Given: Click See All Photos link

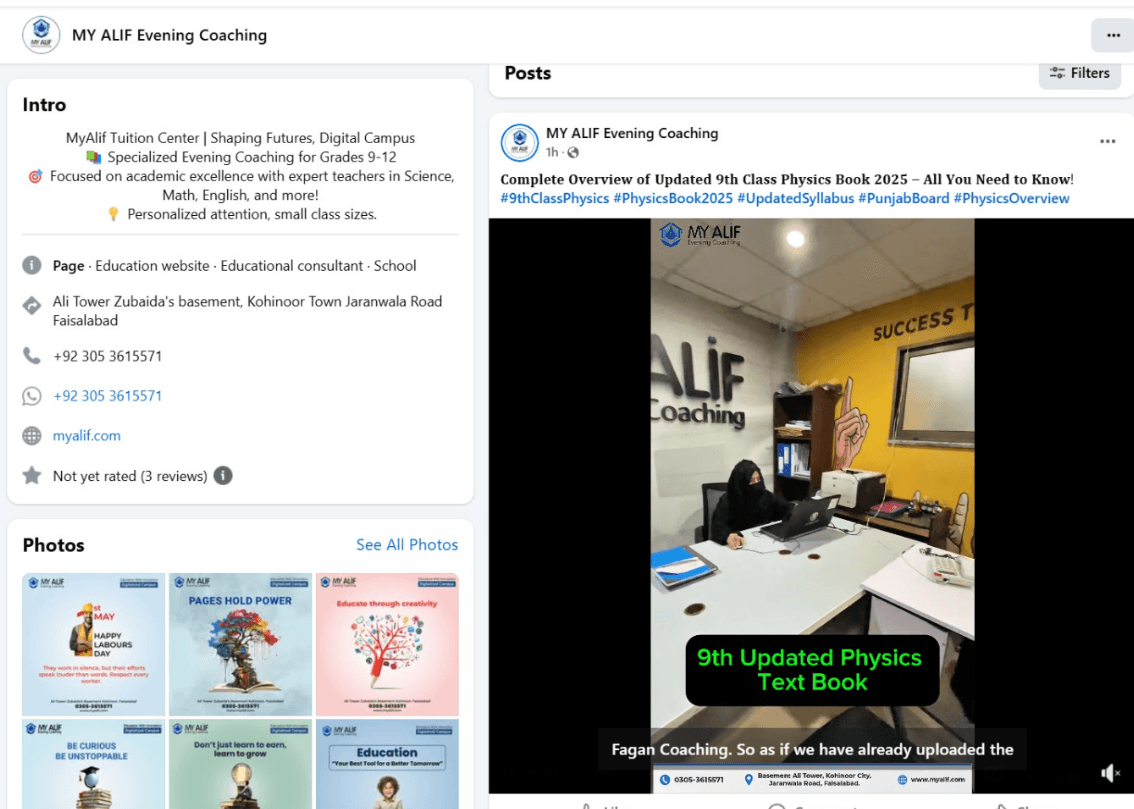Looking at the screenshot, I should coord(407,545).
